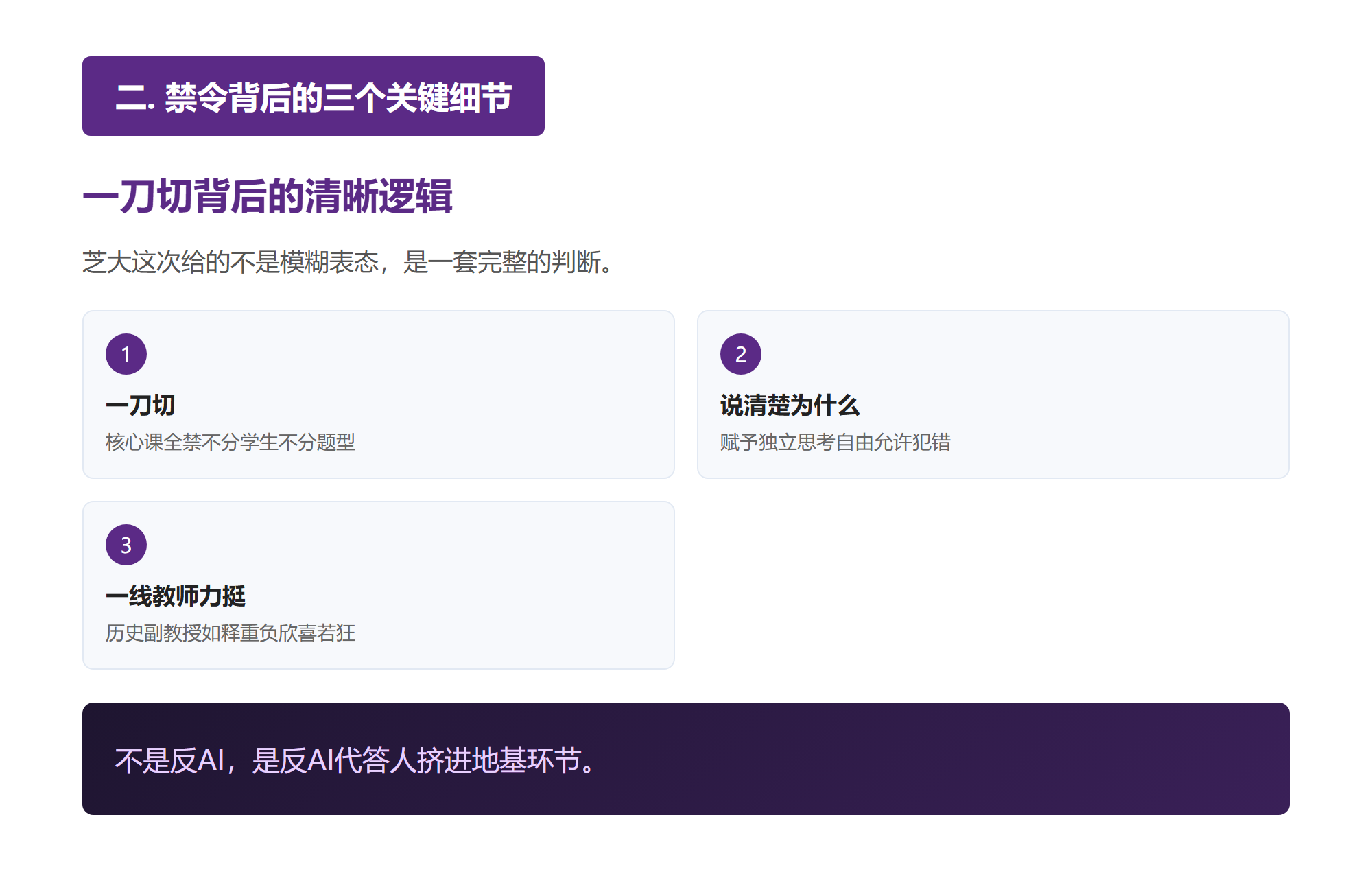Click the number 2 circle badge

pyautogui.click(x=741, y=354)
